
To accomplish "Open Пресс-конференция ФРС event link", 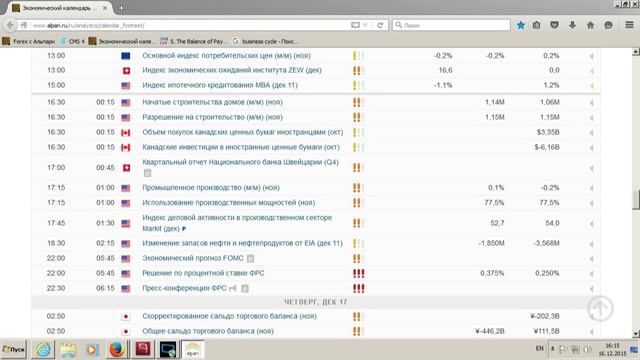I will pyautogui.click(x=184, y=288).
